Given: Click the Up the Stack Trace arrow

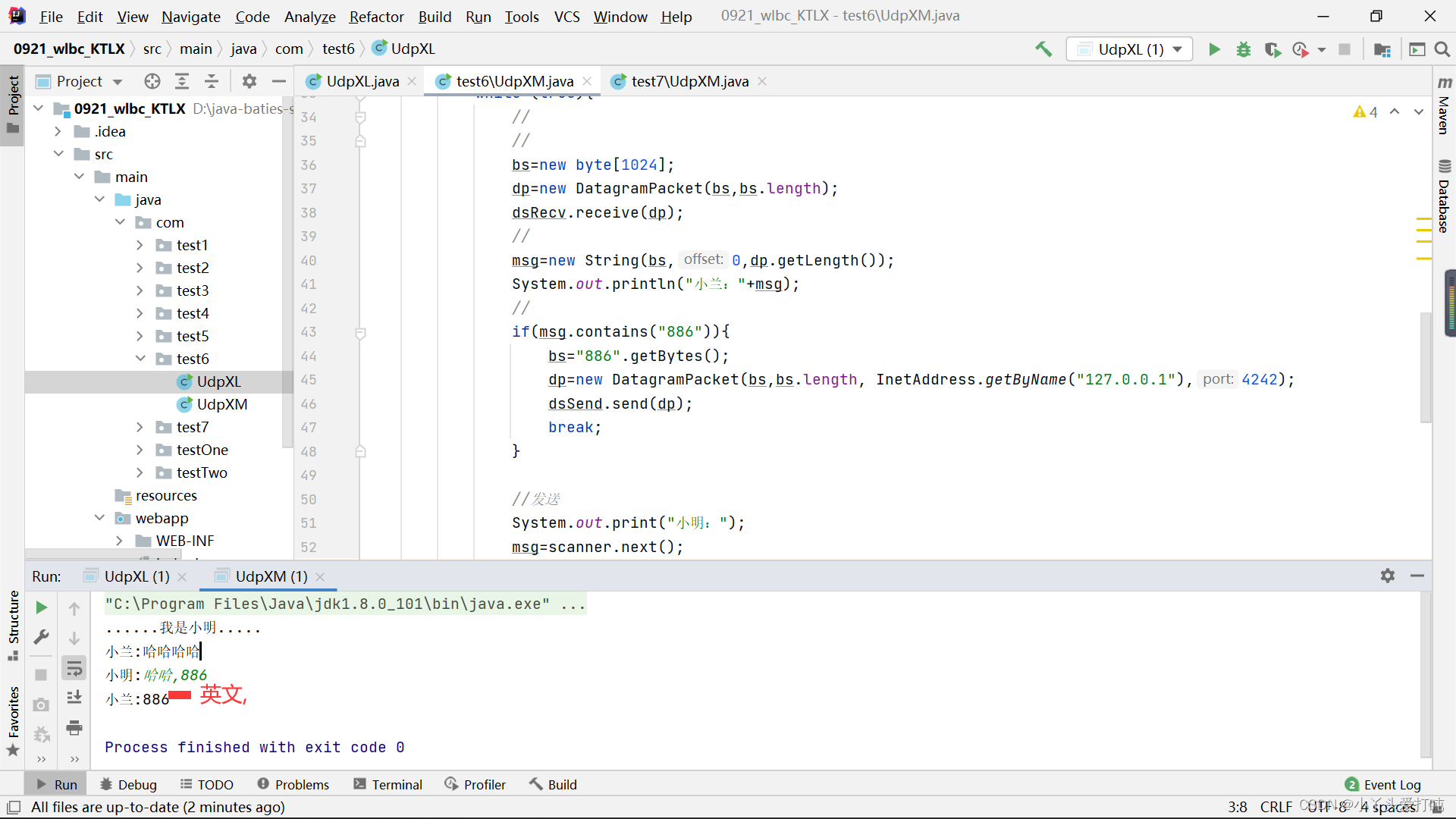Looking at the screenshot, I should click(74, 608).
